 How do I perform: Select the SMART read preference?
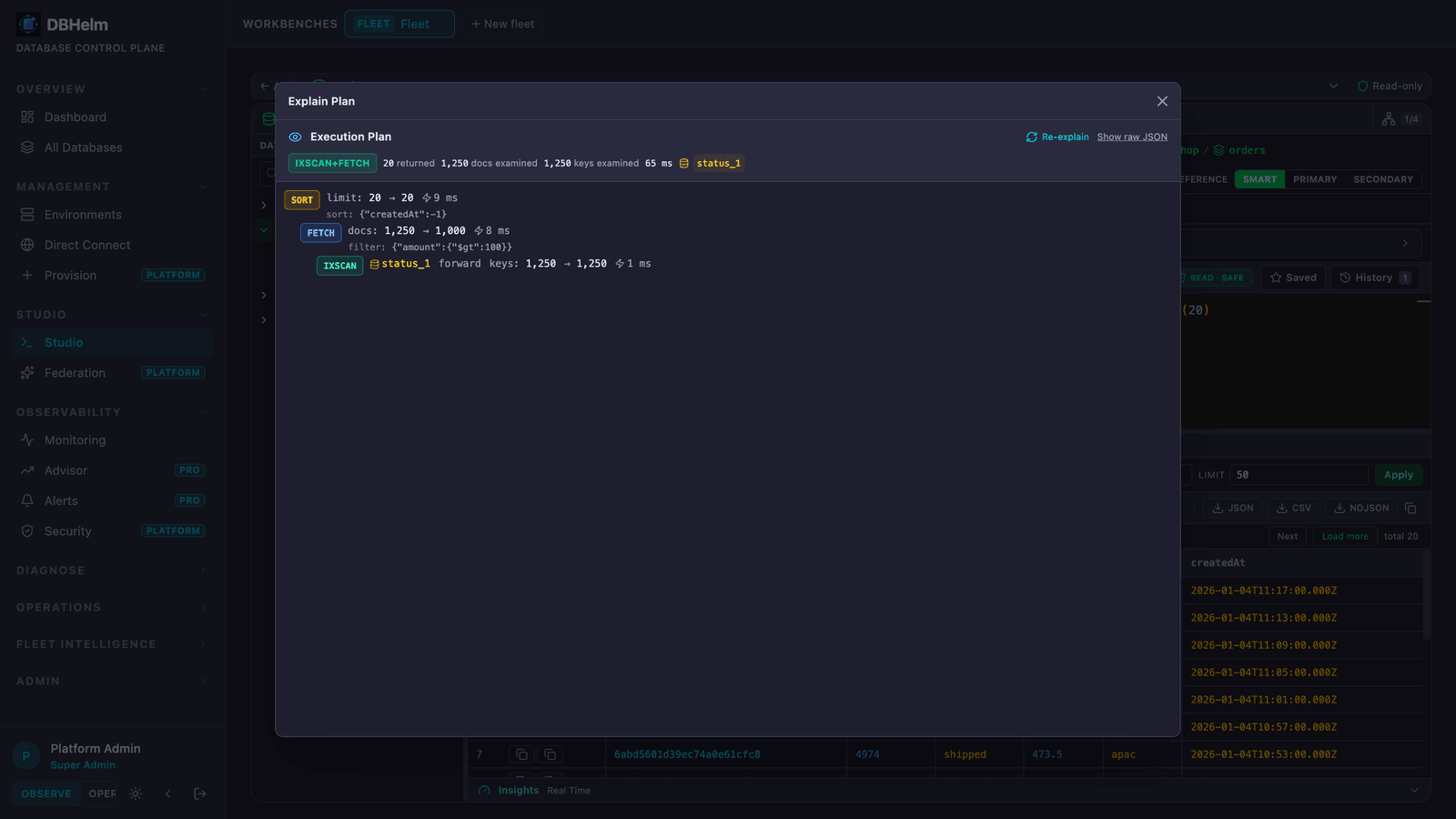click(1260, 179)
